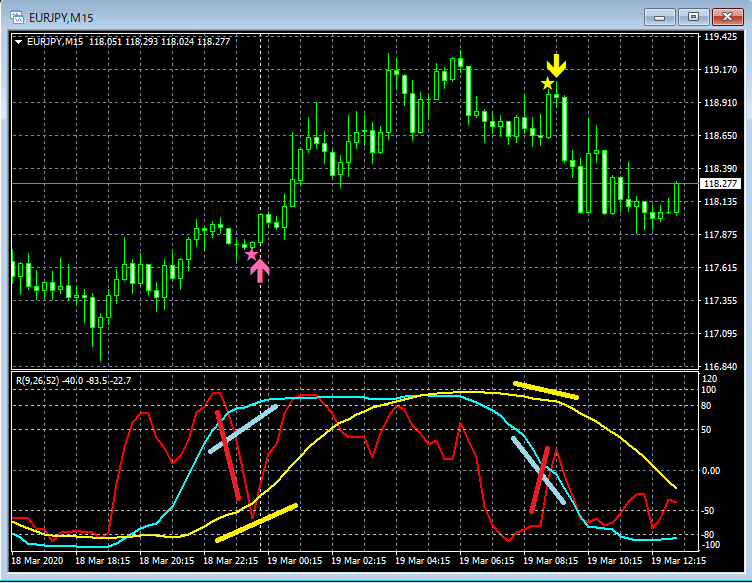Maximize the EURJPY,M15 chart window
This screenshot has width=752, height=583.
click(693, 17)
